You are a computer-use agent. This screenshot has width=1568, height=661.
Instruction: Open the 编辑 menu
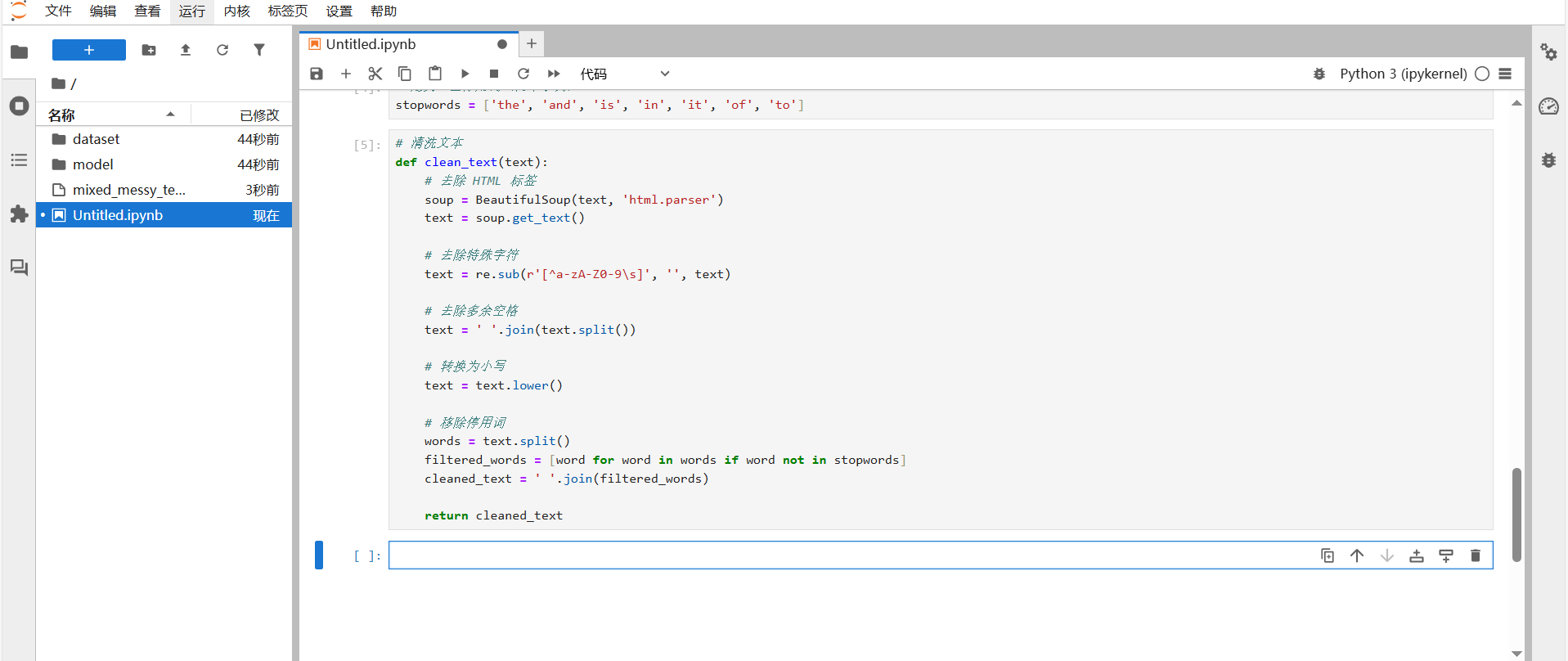(x=103, y=11)
